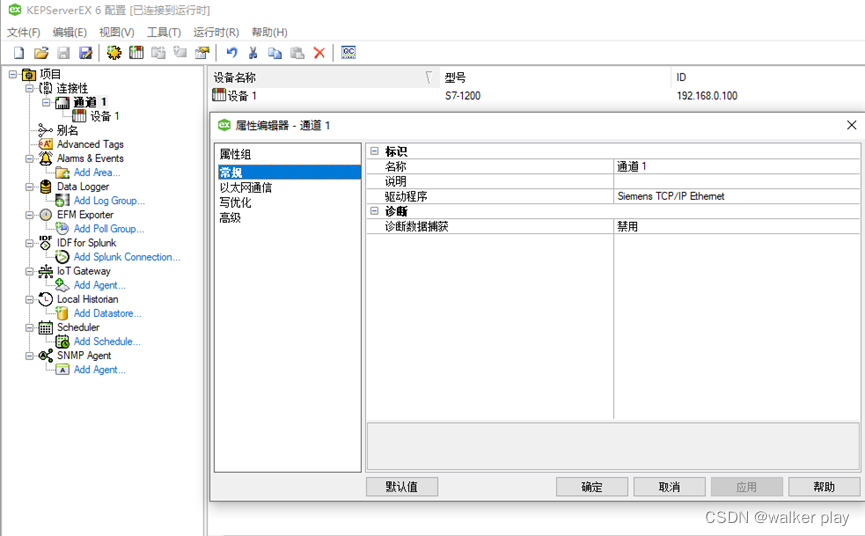Image resolution: width=865 pixels, height=536 pixels.
Task: Open the 运行时(R) menu
Action: pos(216,33)
